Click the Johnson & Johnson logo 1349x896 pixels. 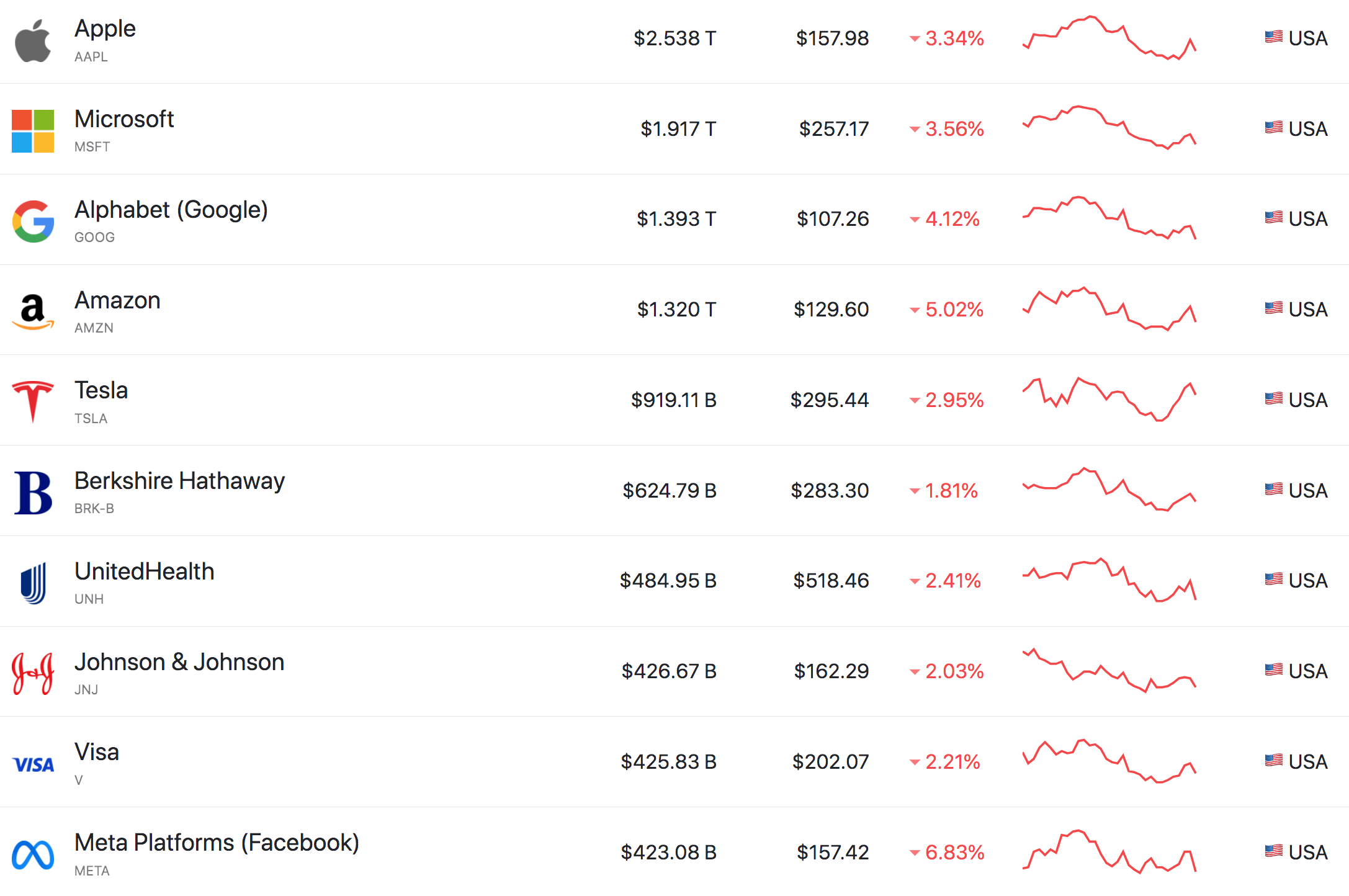[33, 673]
